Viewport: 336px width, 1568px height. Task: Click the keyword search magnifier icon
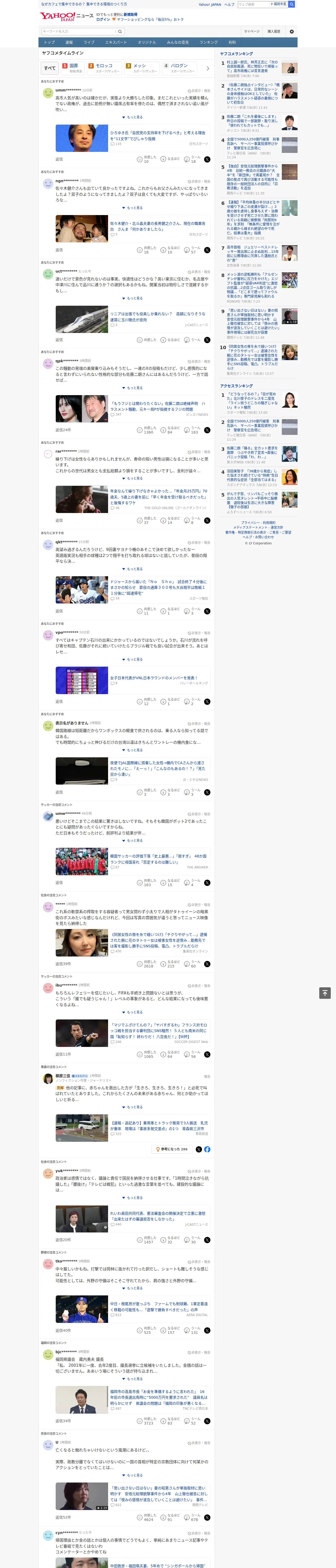pyautogui.click(x=120, y=32)
